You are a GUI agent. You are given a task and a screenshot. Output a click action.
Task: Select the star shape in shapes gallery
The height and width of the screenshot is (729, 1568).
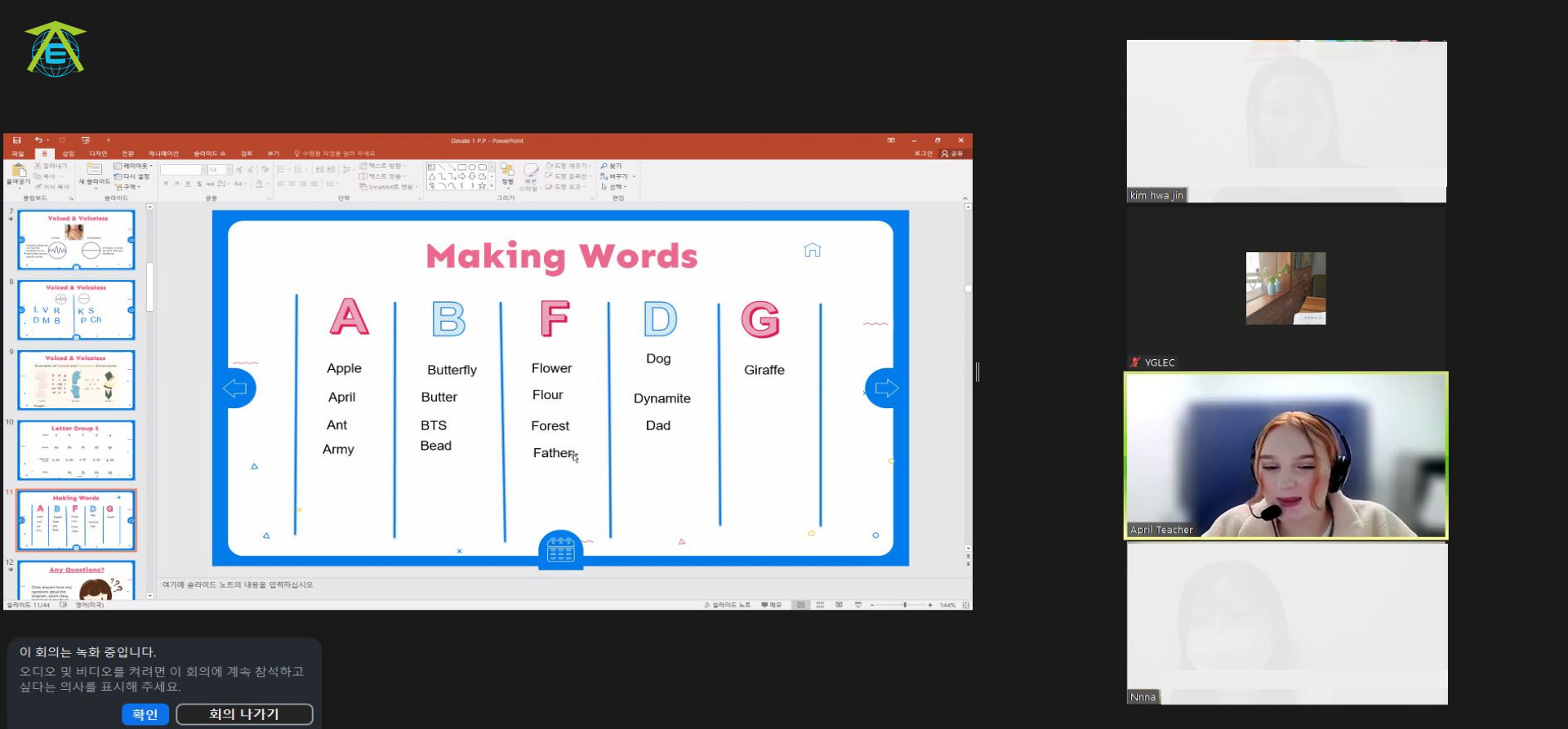[x=482, y=185]
